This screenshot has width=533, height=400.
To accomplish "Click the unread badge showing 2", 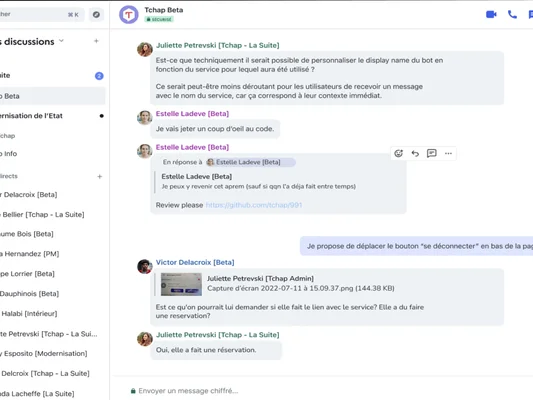I will 99,76.
